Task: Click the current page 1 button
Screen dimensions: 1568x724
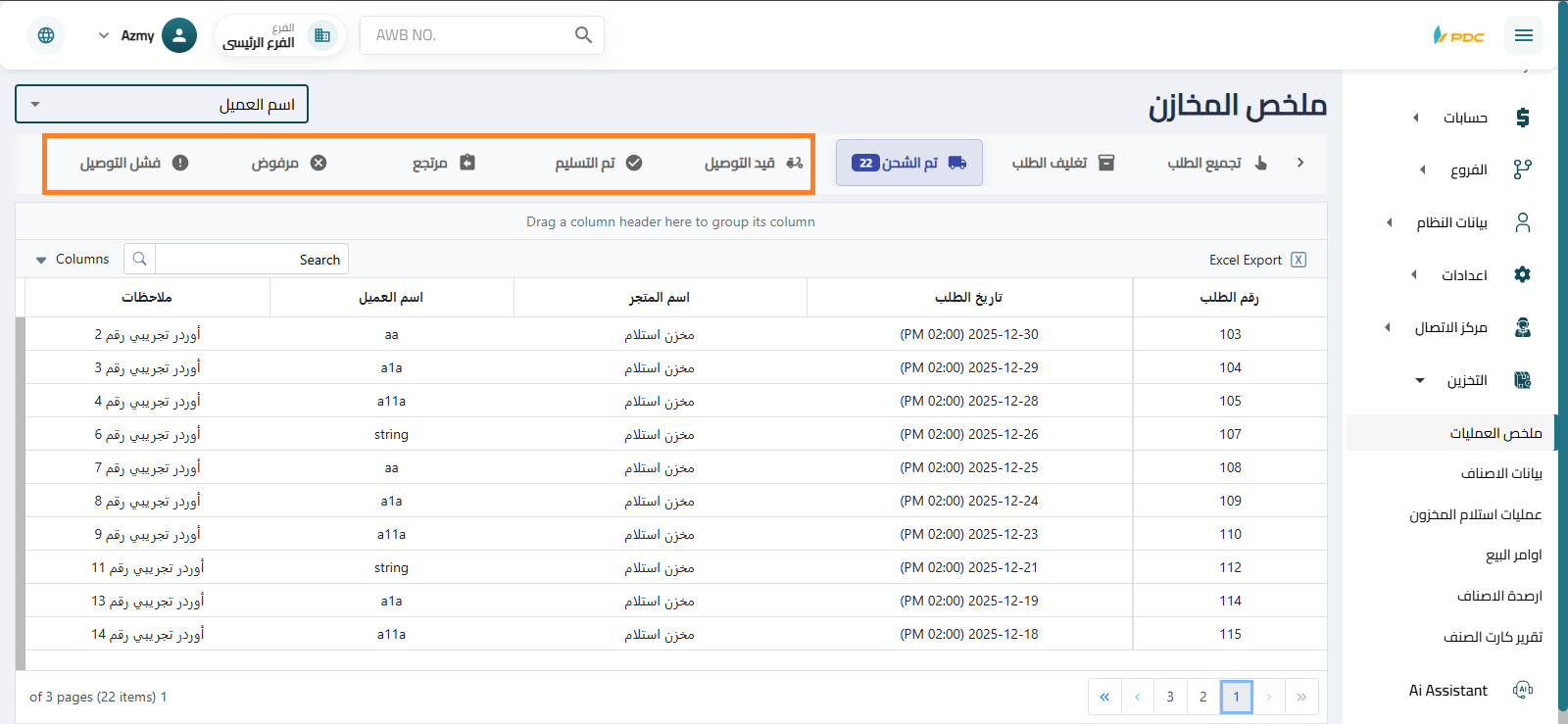Action: (x=1237, y=697)
